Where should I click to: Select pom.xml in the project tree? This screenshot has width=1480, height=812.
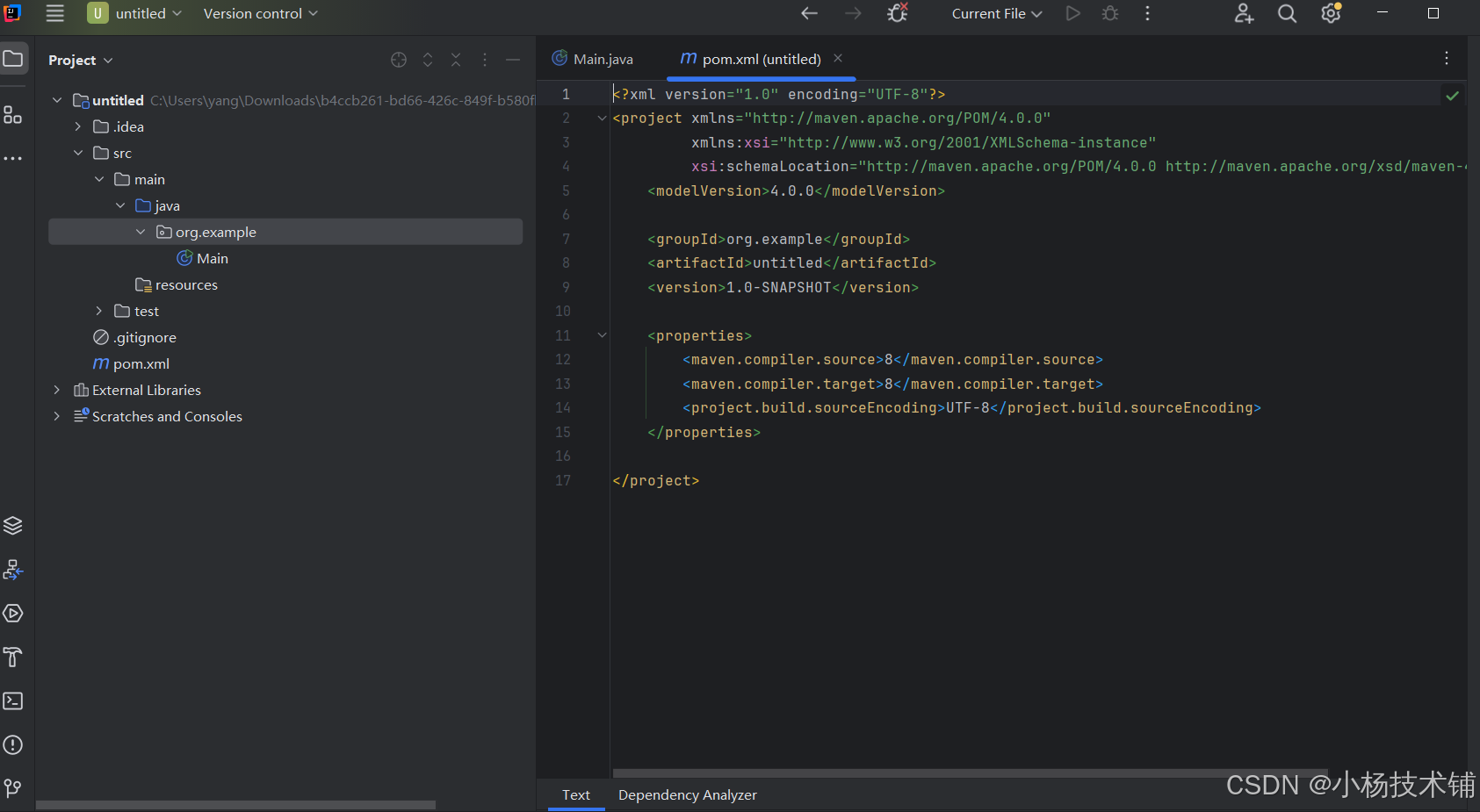pyautogui.click(x=141, y=363)
